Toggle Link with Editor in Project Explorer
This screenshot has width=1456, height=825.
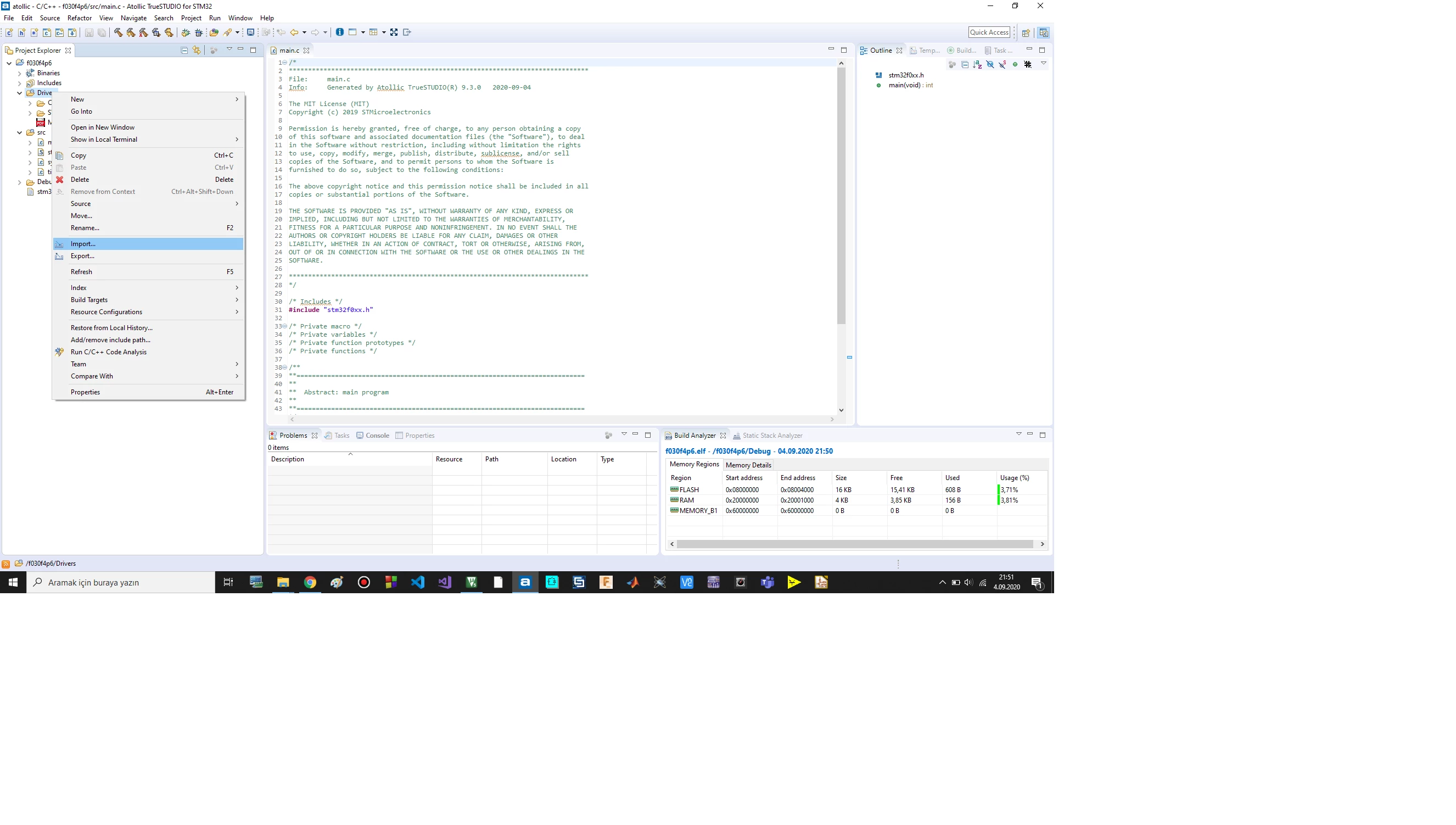(x=197, y=51)
